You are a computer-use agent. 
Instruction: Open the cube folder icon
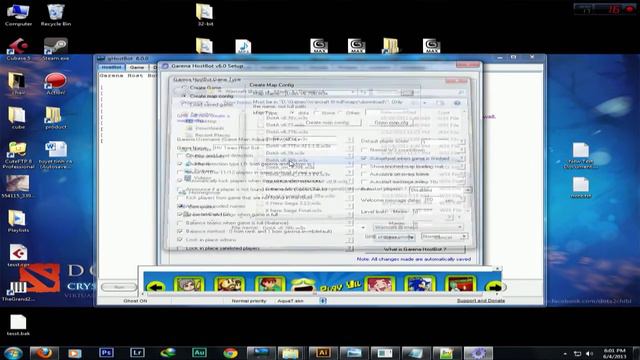pos(18,118)
